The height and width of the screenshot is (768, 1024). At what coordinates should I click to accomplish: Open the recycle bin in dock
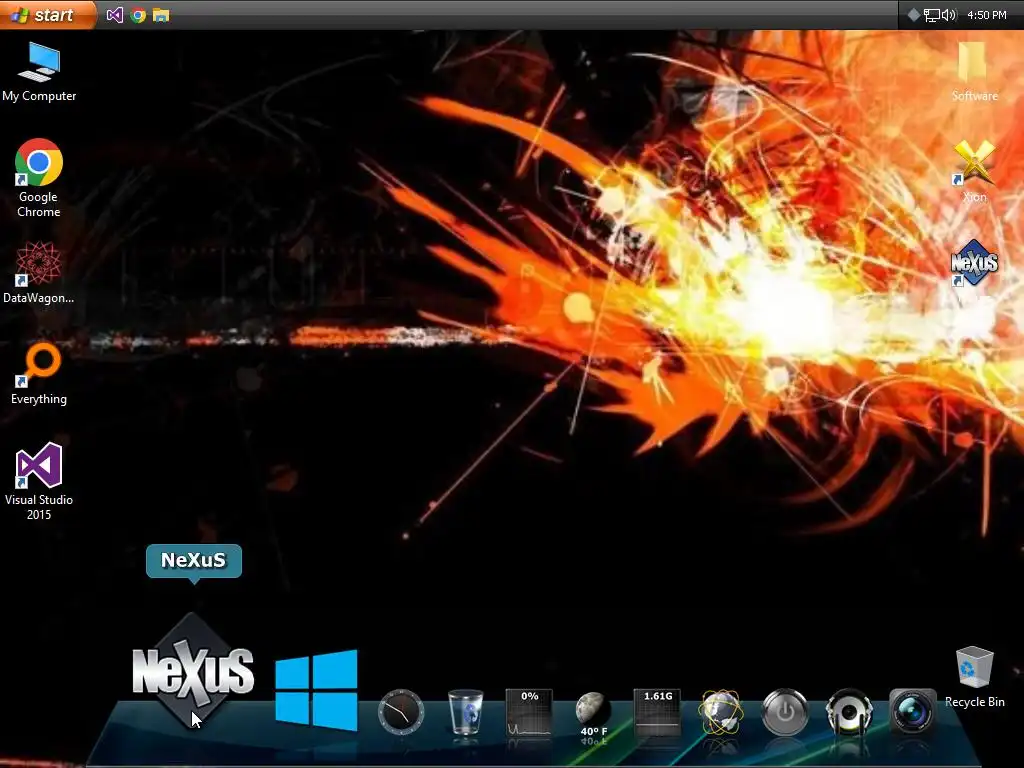pyautogui.click(x=465, y=712)
